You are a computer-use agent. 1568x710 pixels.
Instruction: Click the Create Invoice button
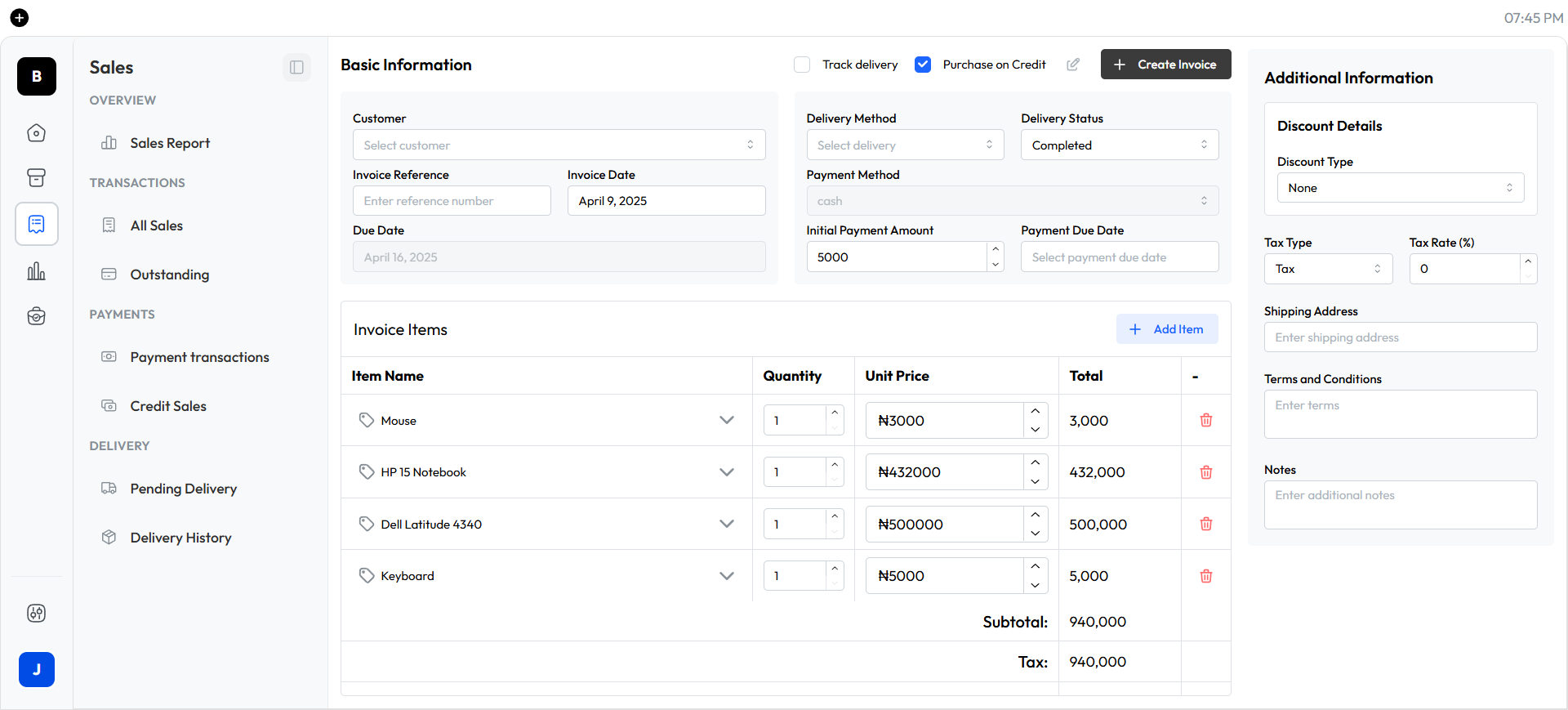tap(1165, 65)
